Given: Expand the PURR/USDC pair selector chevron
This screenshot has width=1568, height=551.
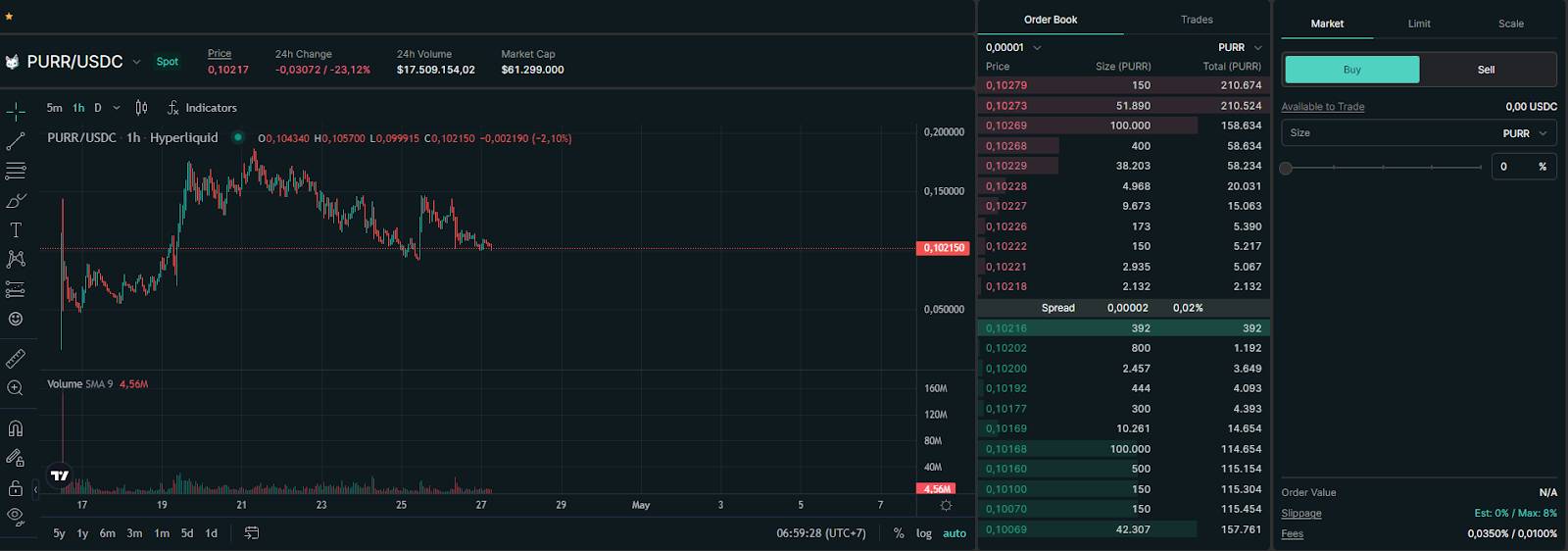Looking at the screenshot, I should [136, 62].
